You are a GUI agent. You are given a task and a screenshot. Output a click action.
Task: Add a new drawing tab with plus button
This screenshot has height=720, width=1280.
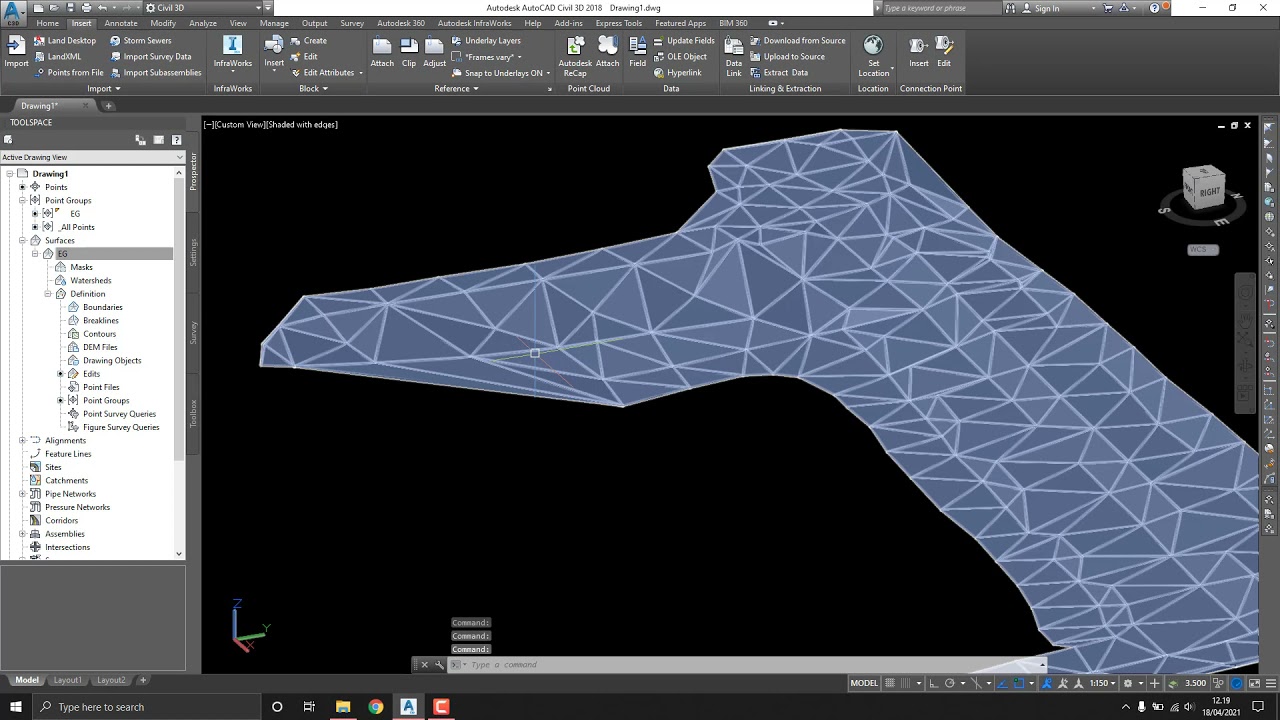(109, 105)
